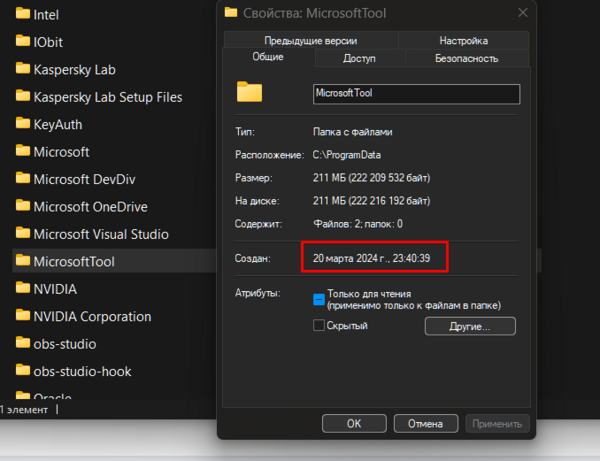Screen dimensions: 600x461
Task: Switch to the 'Настройка' tab
Action: tap(463, 41)
